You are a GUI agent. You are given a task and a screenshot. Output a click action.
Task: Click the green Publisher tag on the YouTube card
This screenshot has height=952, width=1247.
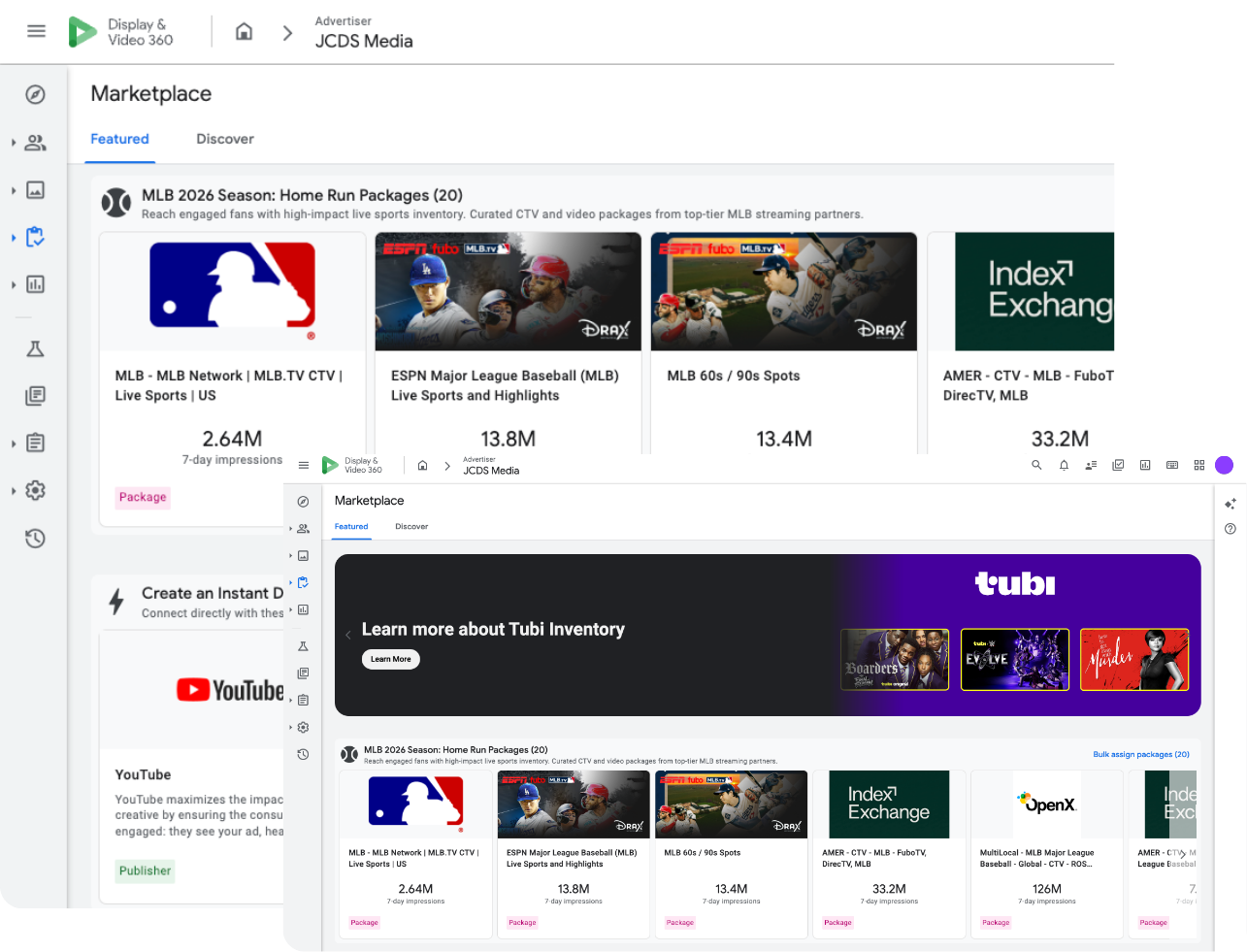point(145,870)
